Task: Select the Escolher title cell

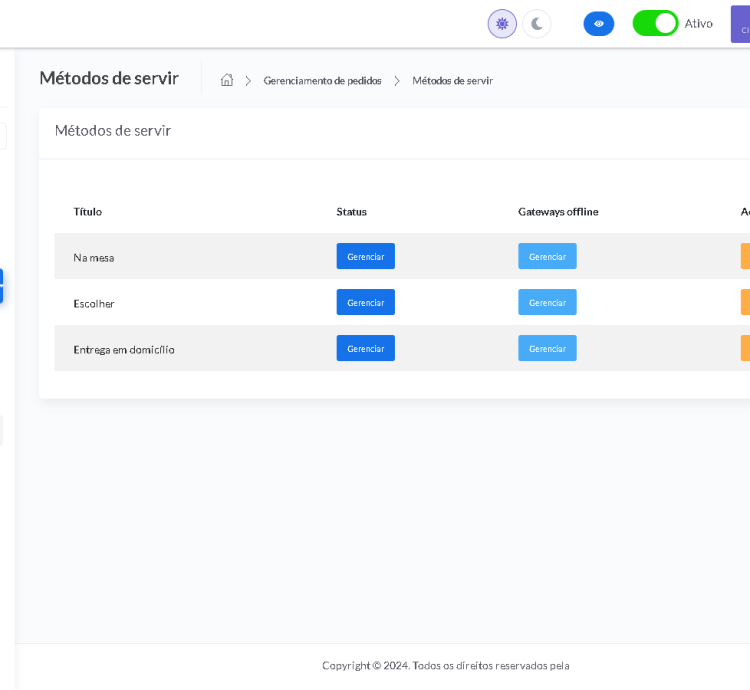Action: [x=94, y=304]
